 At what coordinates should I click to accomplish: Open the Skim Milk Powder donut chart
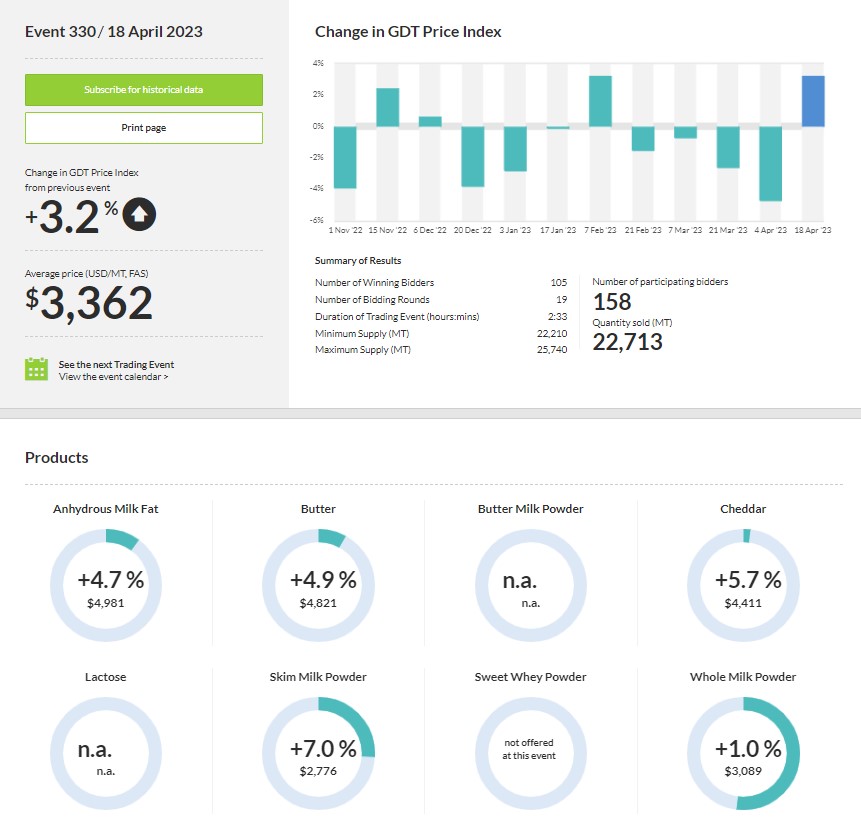(x=318, y=753)
